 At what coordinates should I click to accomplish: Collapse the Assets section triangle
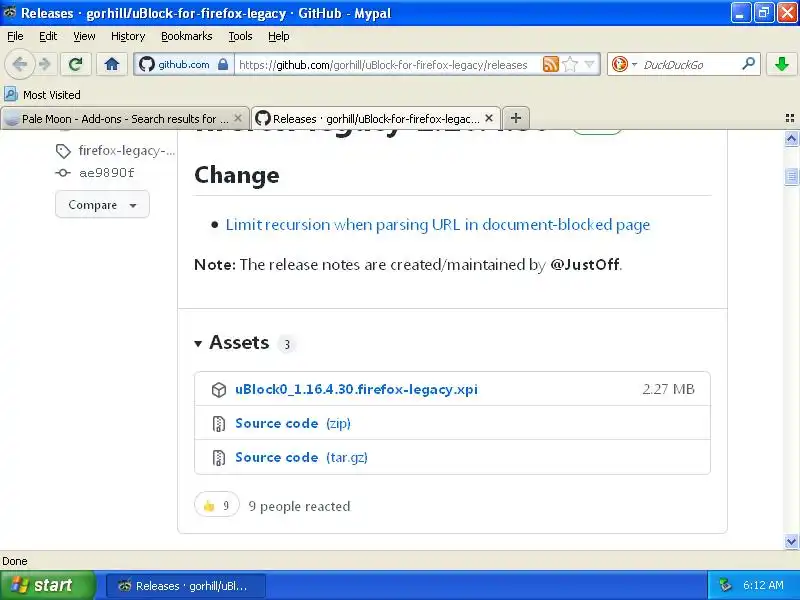coord(198,343)
